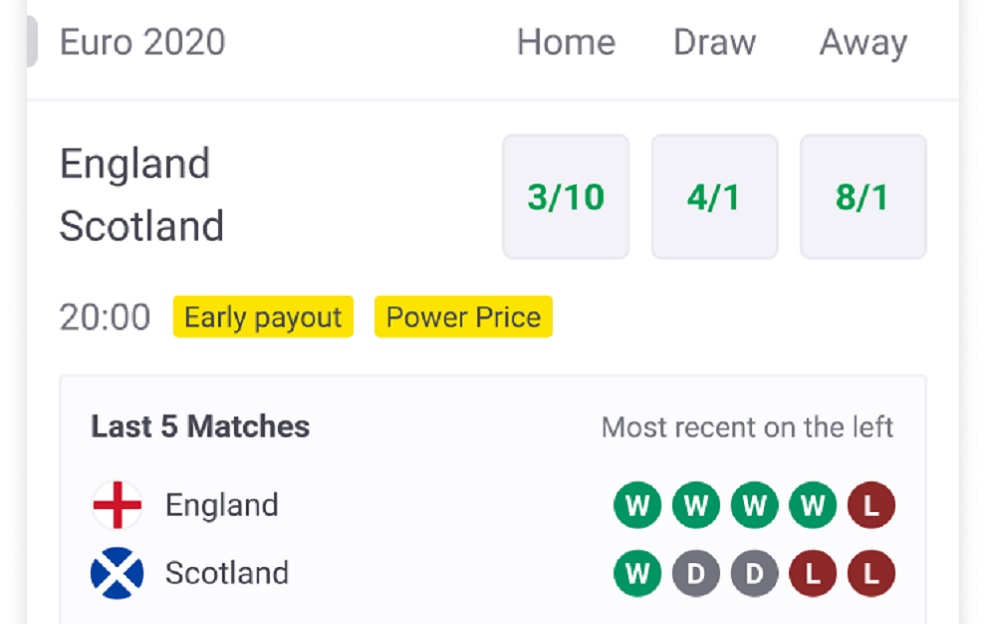Click the England team name in fixture

pos(135,163)
